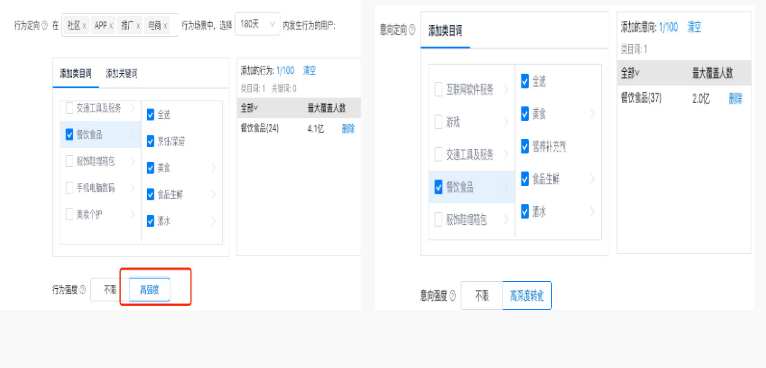Uncheck 食品生鲜 in 意向定向 subcategory list
This screenshot has width=766, height=368.
point(525,179)
